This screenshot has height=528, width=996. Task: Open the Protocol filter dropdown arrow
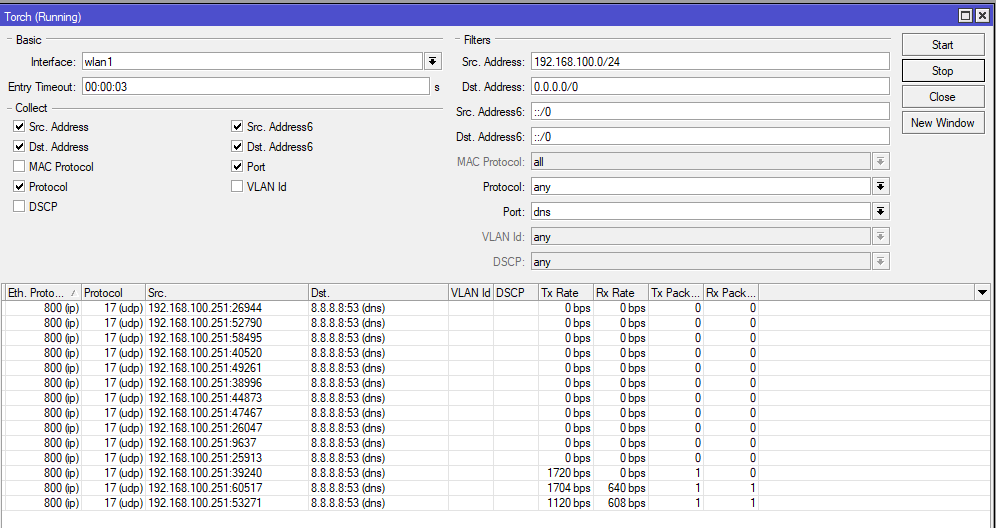(880, 187)
